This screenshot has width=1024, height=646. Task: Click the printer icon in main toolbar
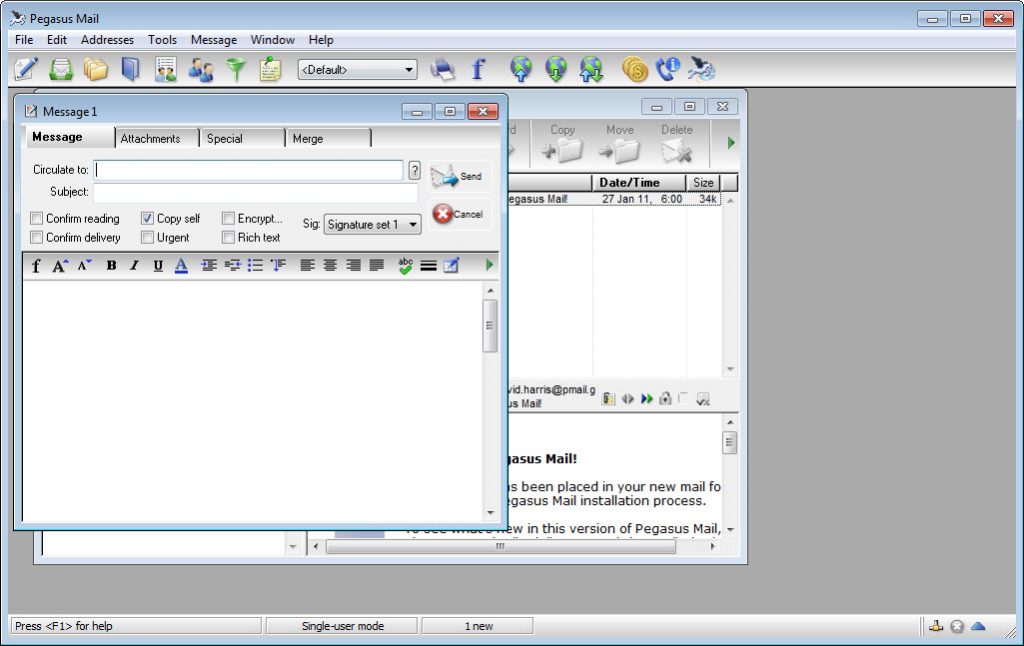click(x=443, y=69)
